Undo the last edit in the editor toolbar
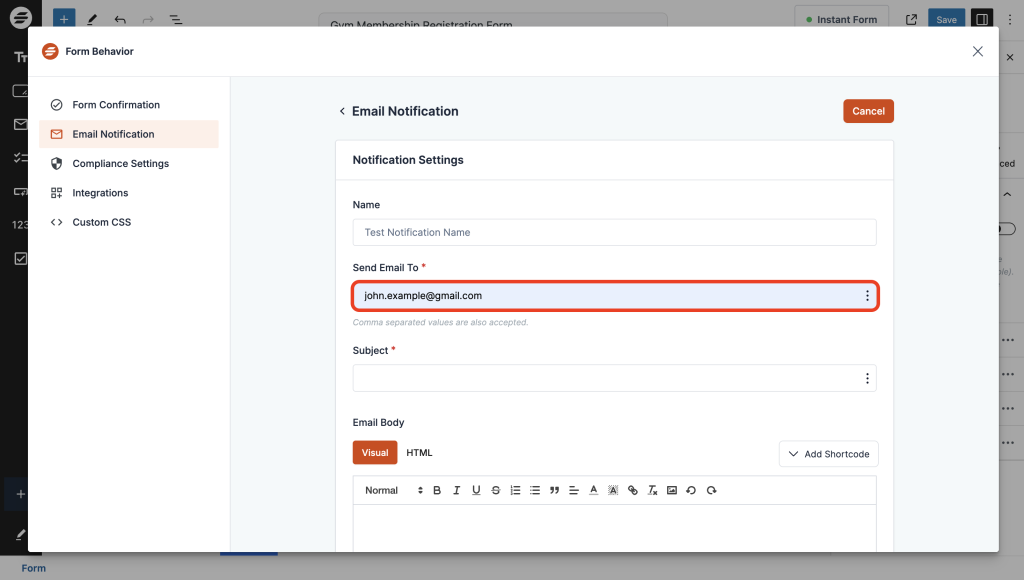 tap(691, 491)
